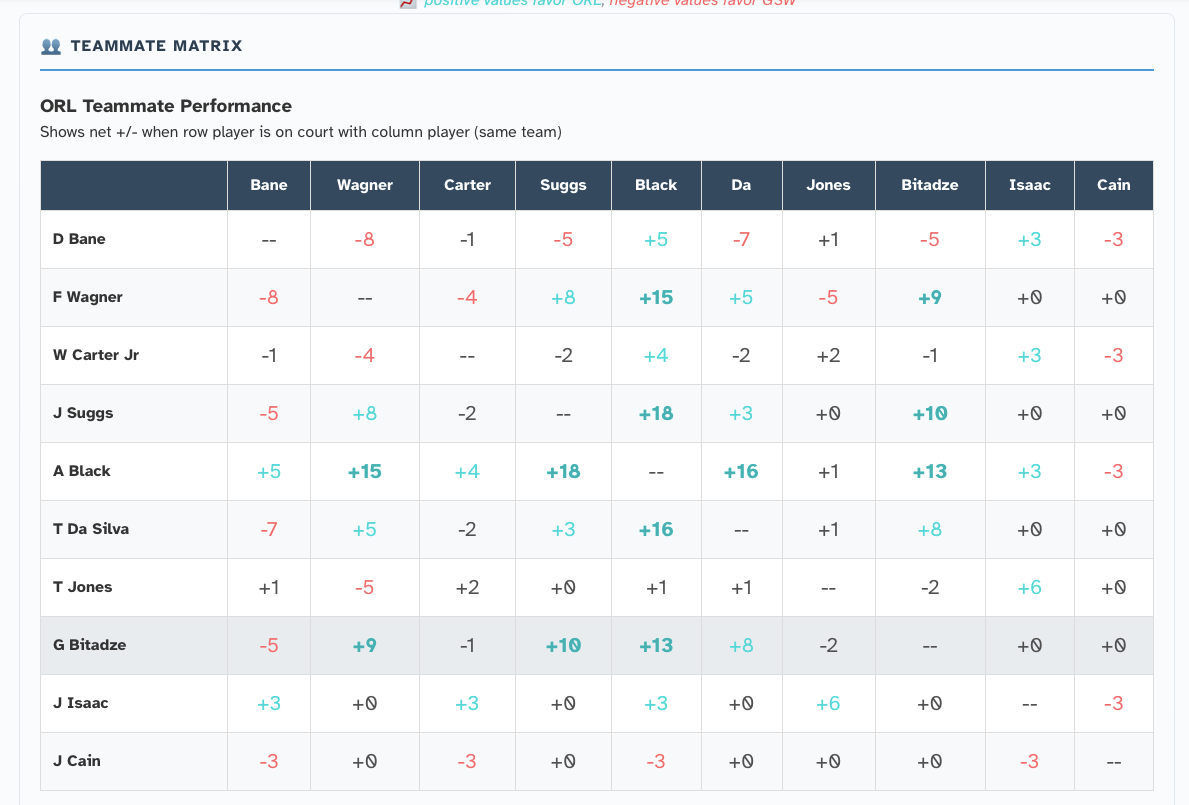The width and height of the screenshot is (1189, 805).
Task: Click -5 in F Wagner row, Jones column
Action: [x=829, y=298]
